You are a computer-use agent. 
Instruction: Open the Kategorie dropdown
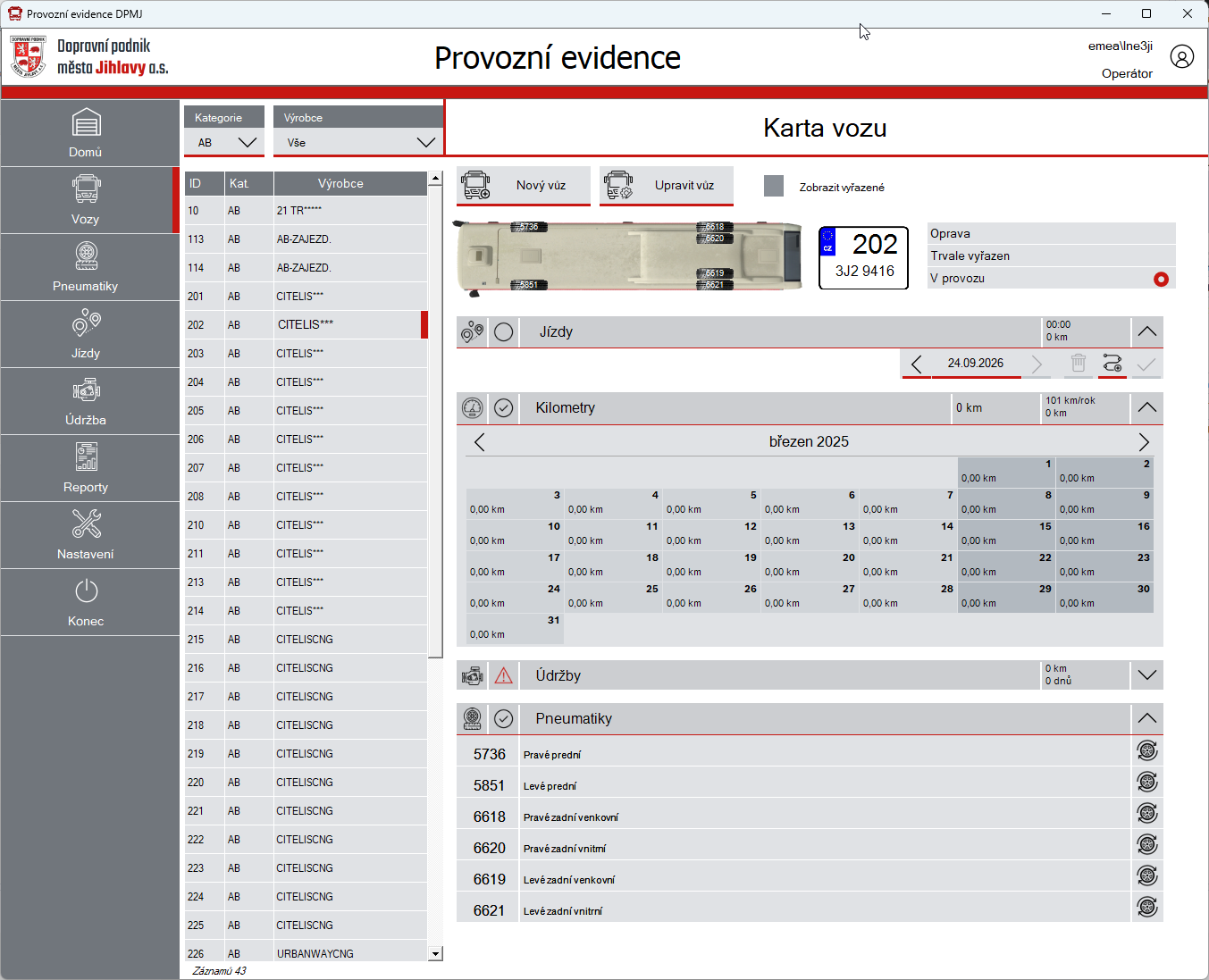coord(224,142)
